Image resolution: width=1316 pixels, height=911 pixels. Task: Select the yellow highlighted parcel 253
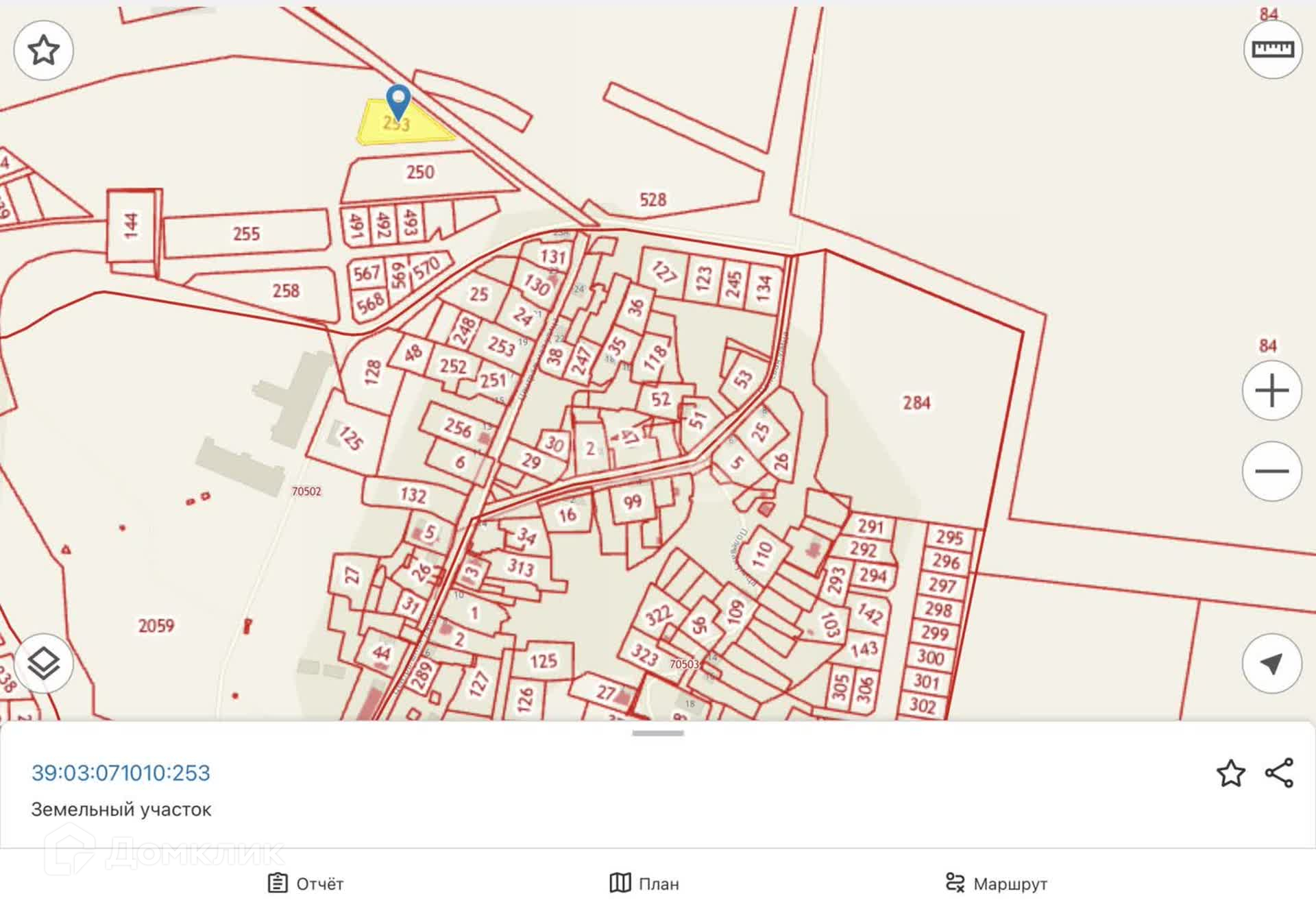click(x=418, y=132)
